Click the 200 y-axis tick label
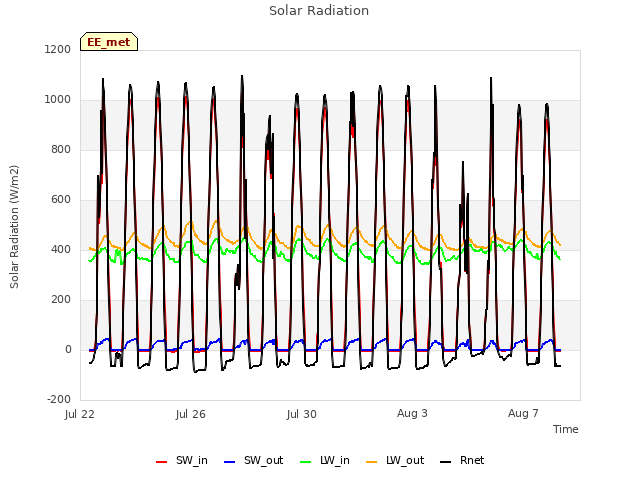The height and width of the screenshot is (480, 640). 61,299
